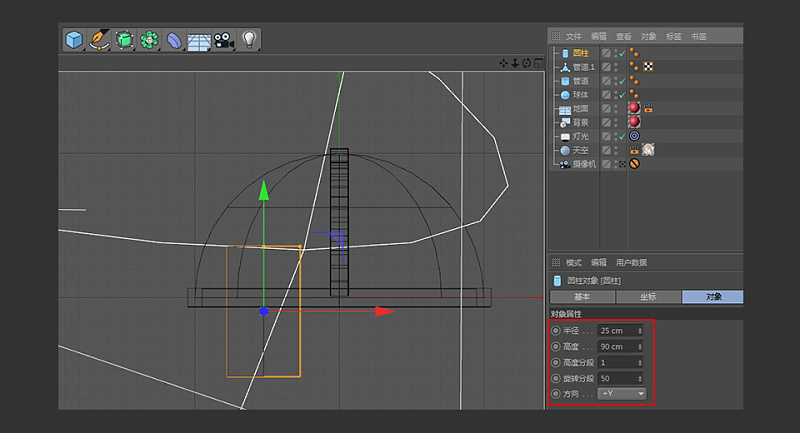Toggle the green checkmark on 圆柱 object
Image resolution: width=800 pixels, height=433 pixels.
click(x=621, y=53)
